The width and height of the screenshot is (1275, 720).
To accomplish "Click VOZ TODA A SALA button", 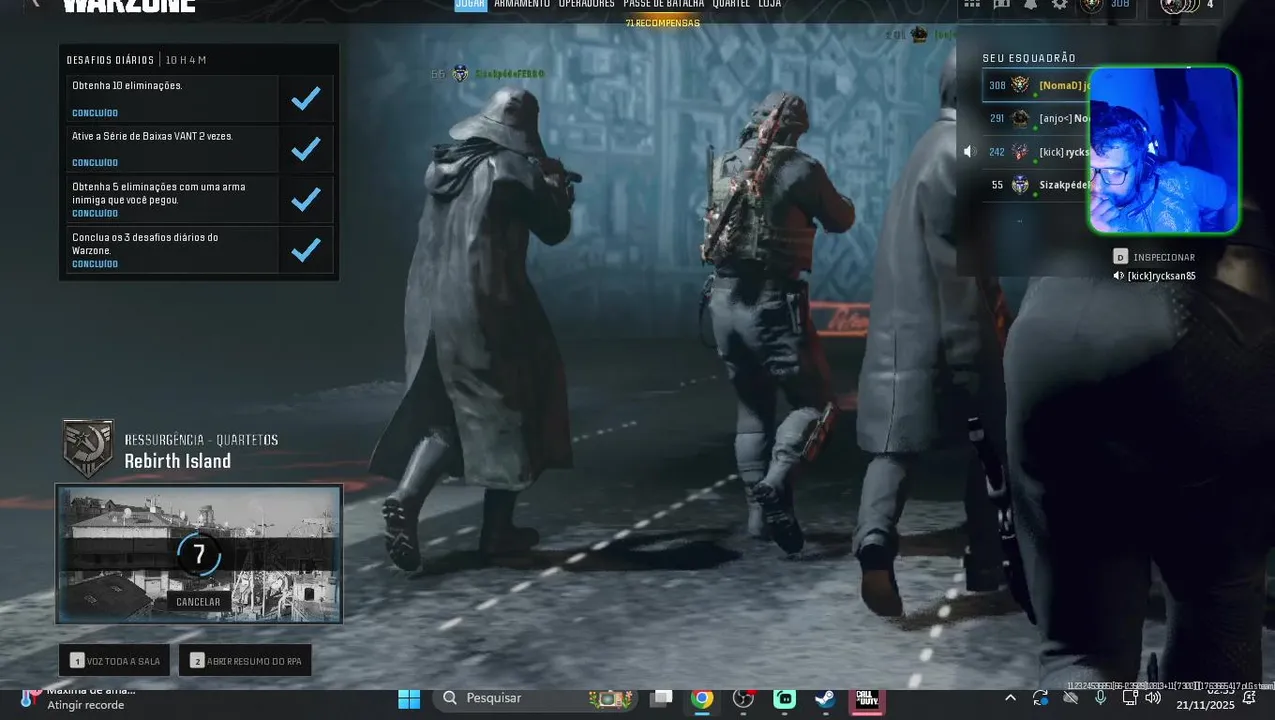I will [115, 661].
